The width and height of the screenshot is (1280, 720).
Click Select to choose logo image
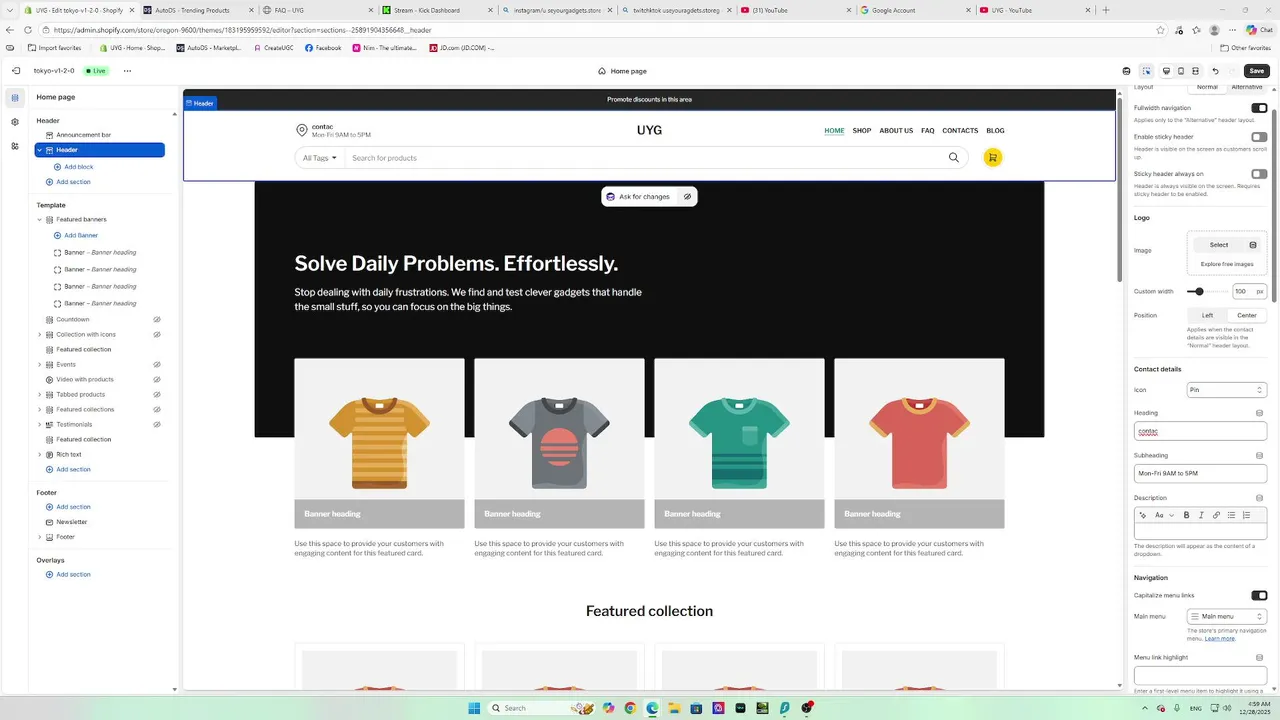coord(1219,245)
